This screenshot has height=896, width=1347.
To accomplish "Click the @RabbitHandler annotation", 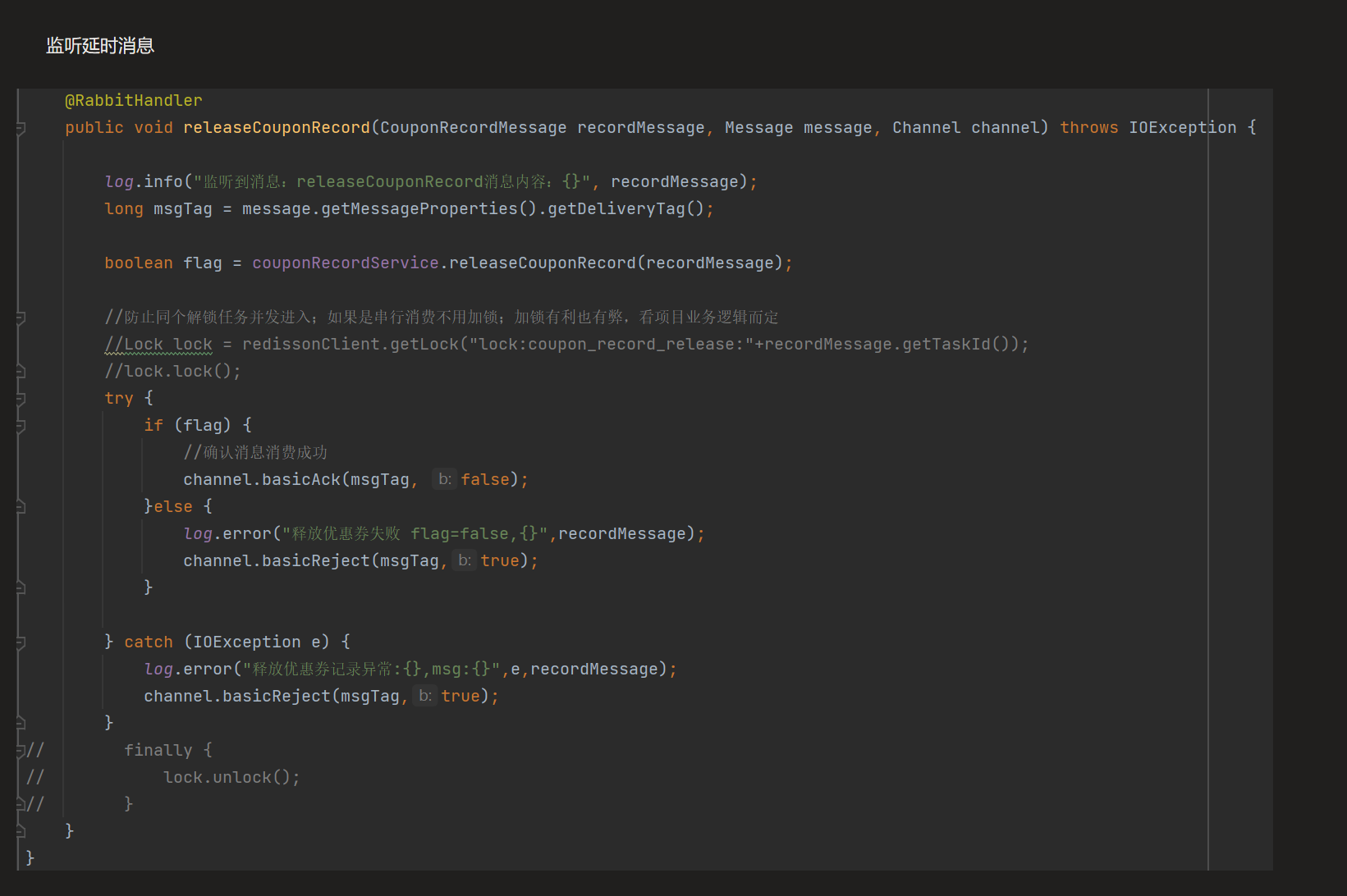I will click(134, 101).
